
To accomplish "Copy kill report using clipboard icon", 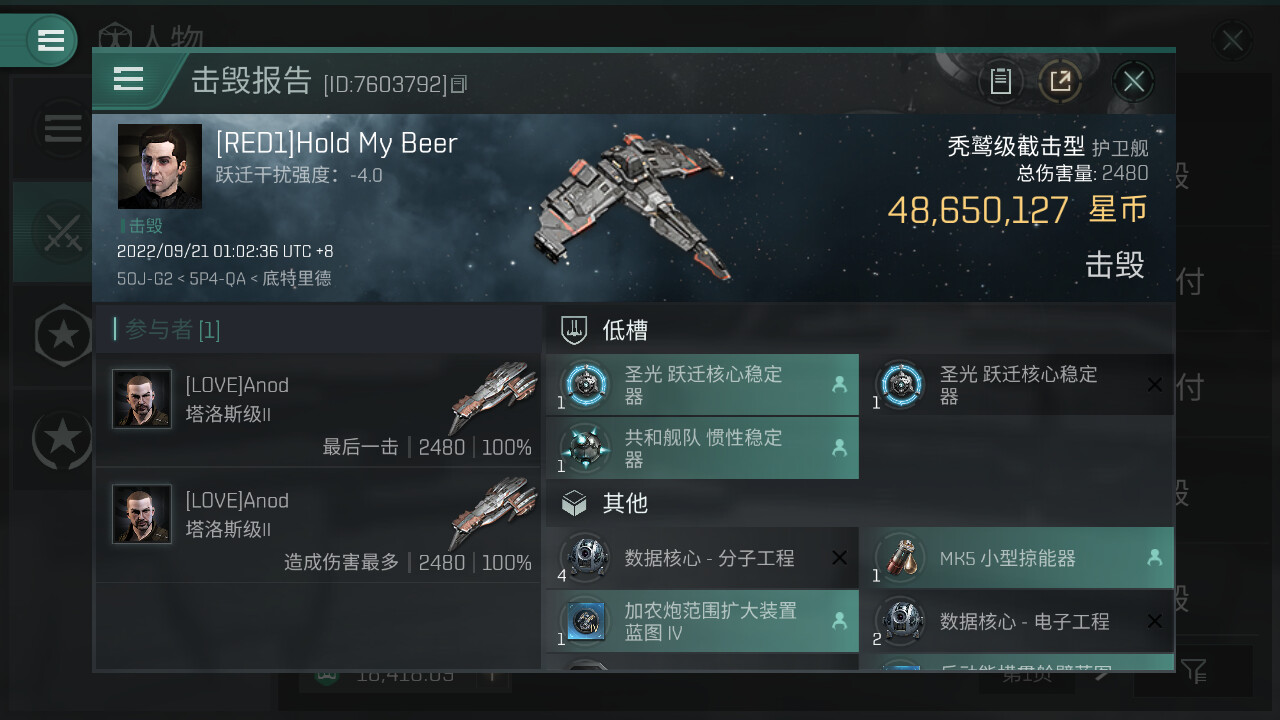I will pyautogui.click(x=1000, y=81).
